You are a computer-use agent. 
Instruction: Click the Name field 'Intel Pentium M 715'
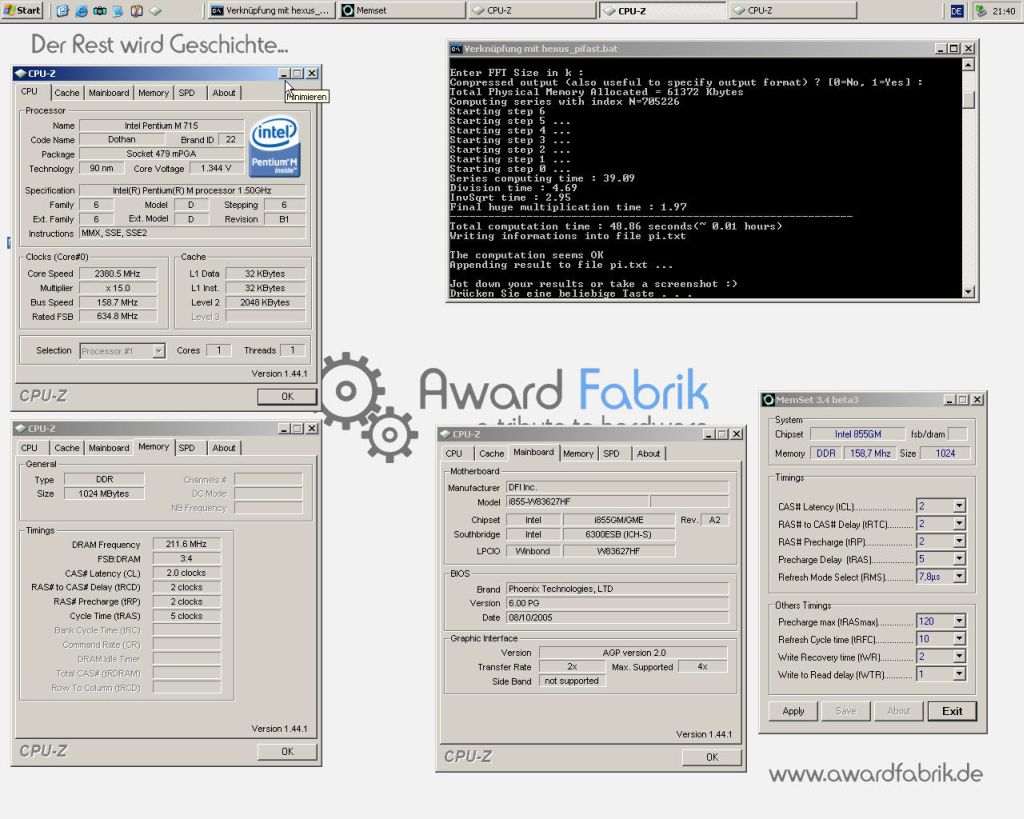pyautogui.click(x=161, y=125)
